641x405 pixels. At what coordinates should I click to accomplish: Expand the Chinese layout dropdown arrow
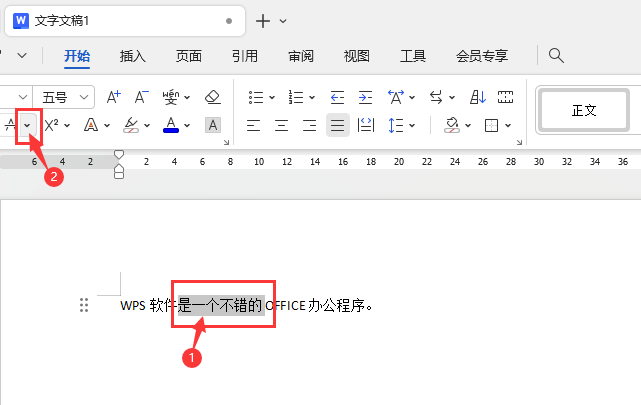point(412,97)
